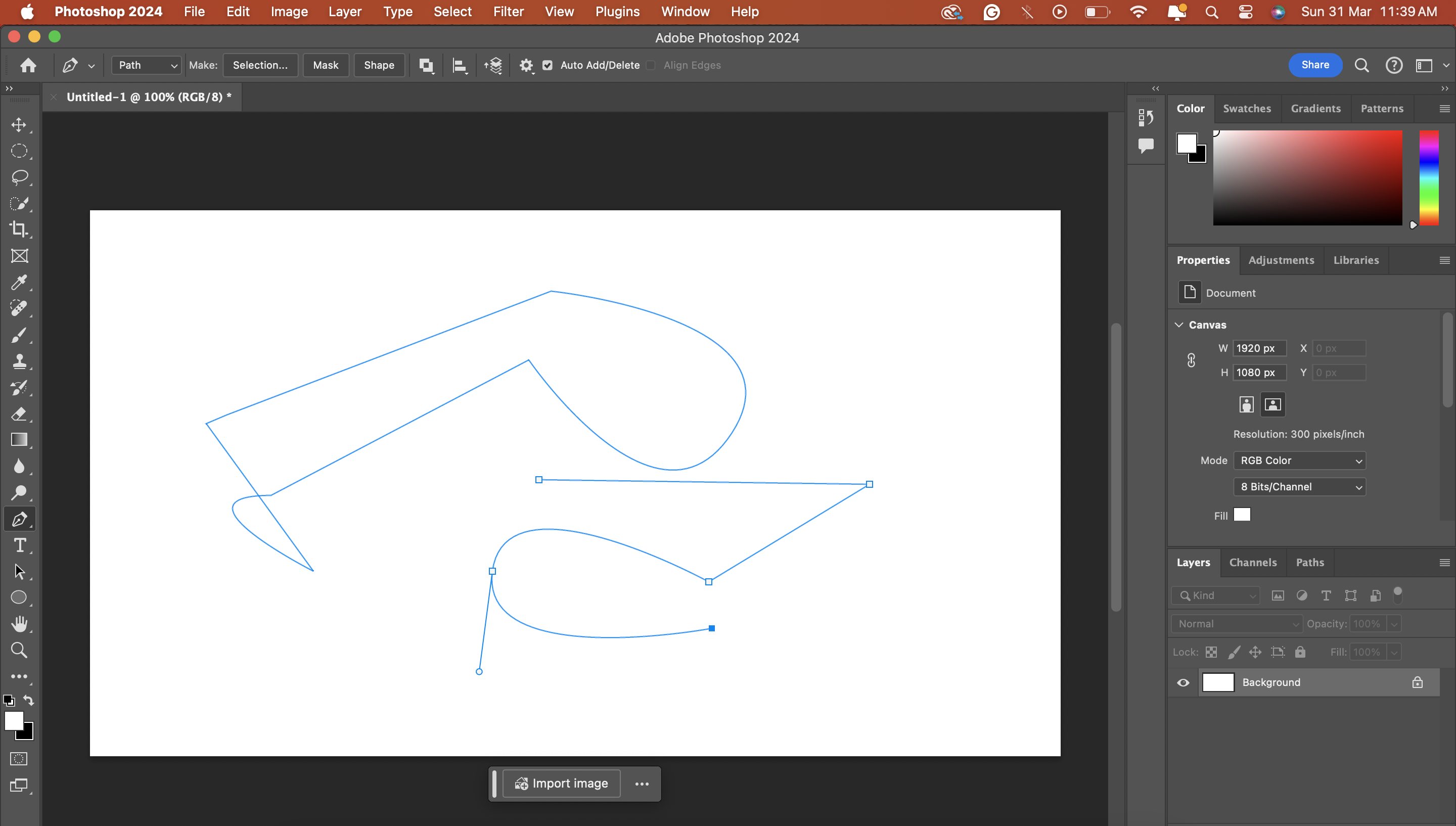This screenshot has height=826, width=1456.
Task: Open the blend mode dropdown showing Normal
Action: coord(1237,623)
